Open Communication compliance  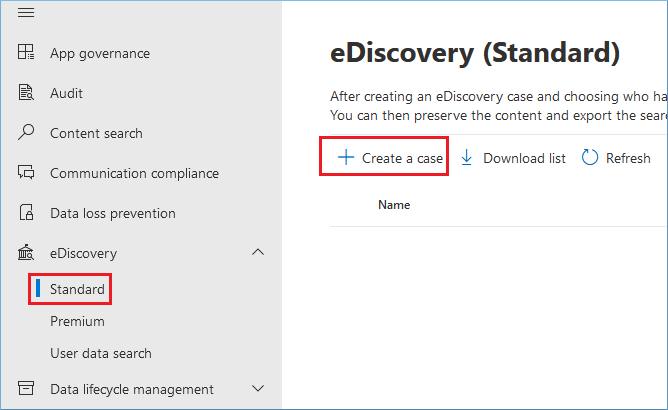135,173
